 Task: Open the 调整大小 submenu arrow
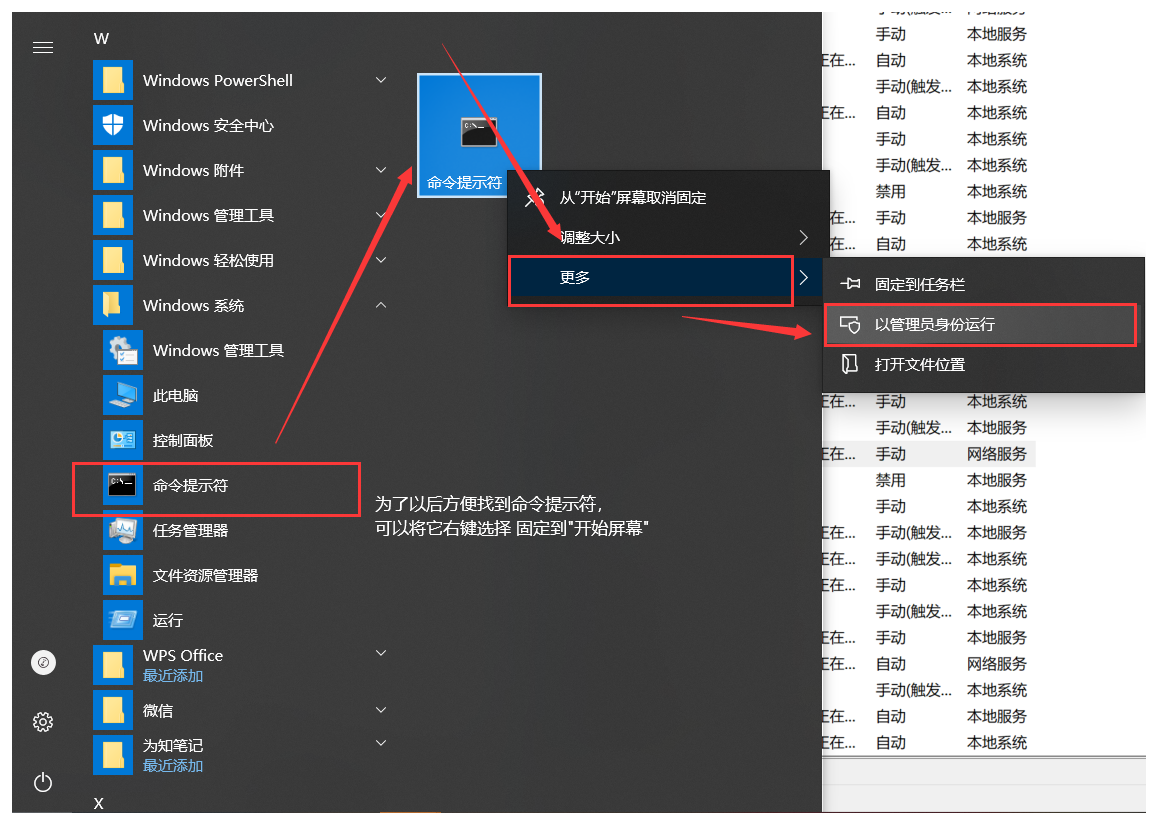point(804,237)
